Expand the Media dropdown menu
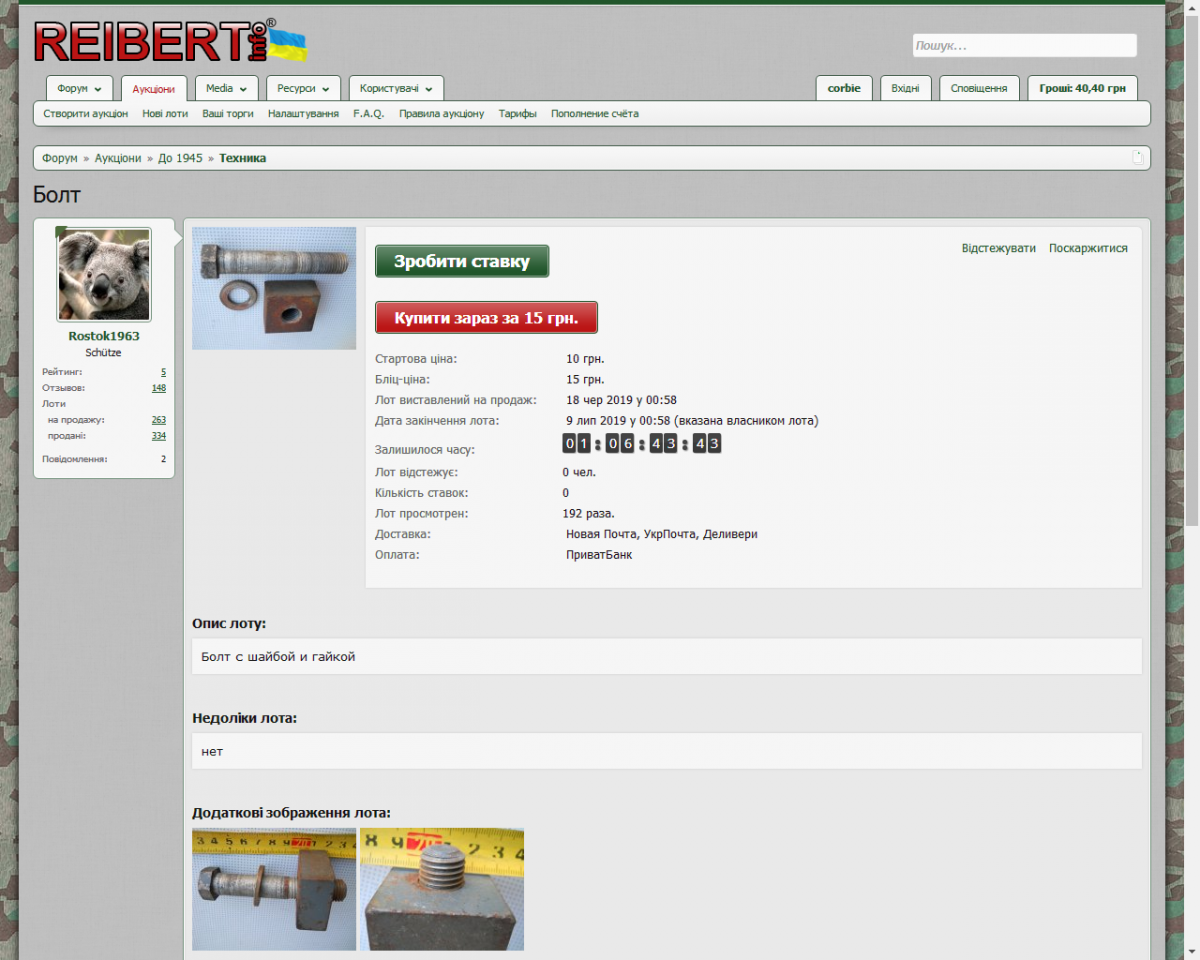The height and width of the screenshot is (960, 1200). (226, 89)
